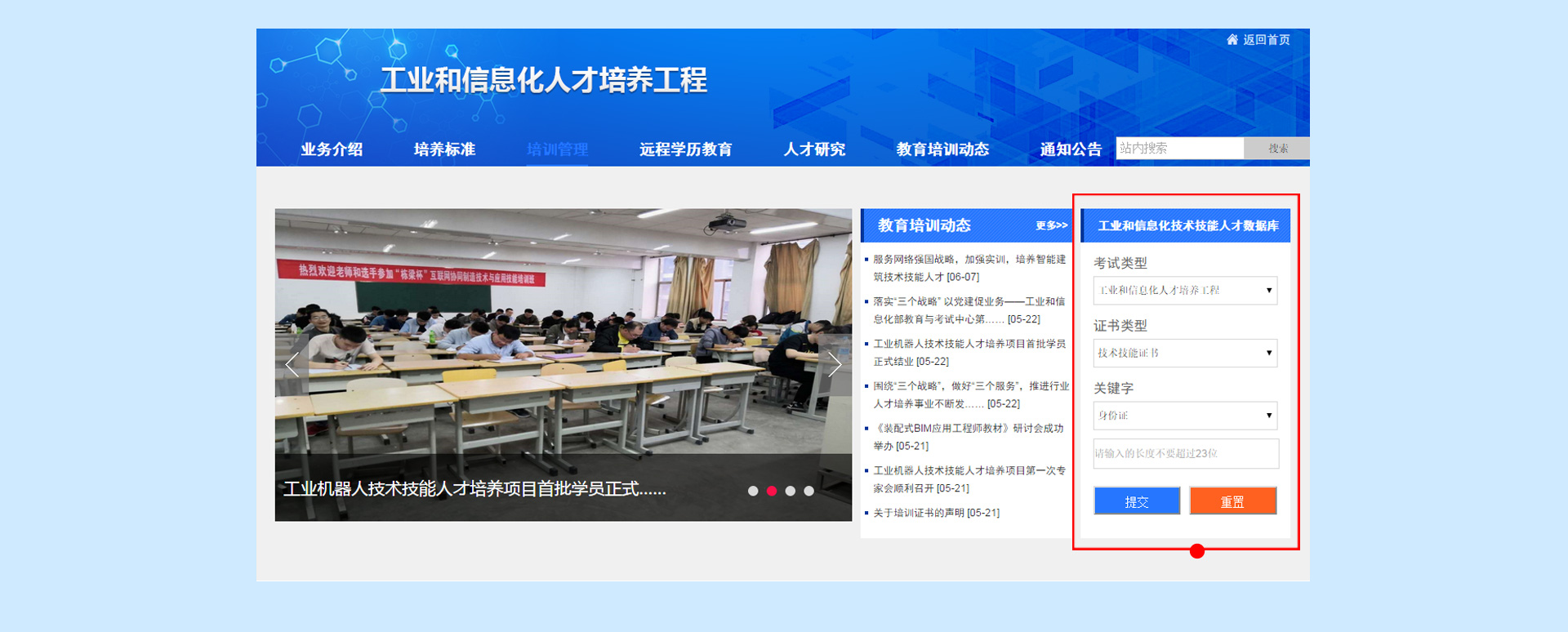
Task: Open the 远程学历教育 menu item
Action: point(685,149)
